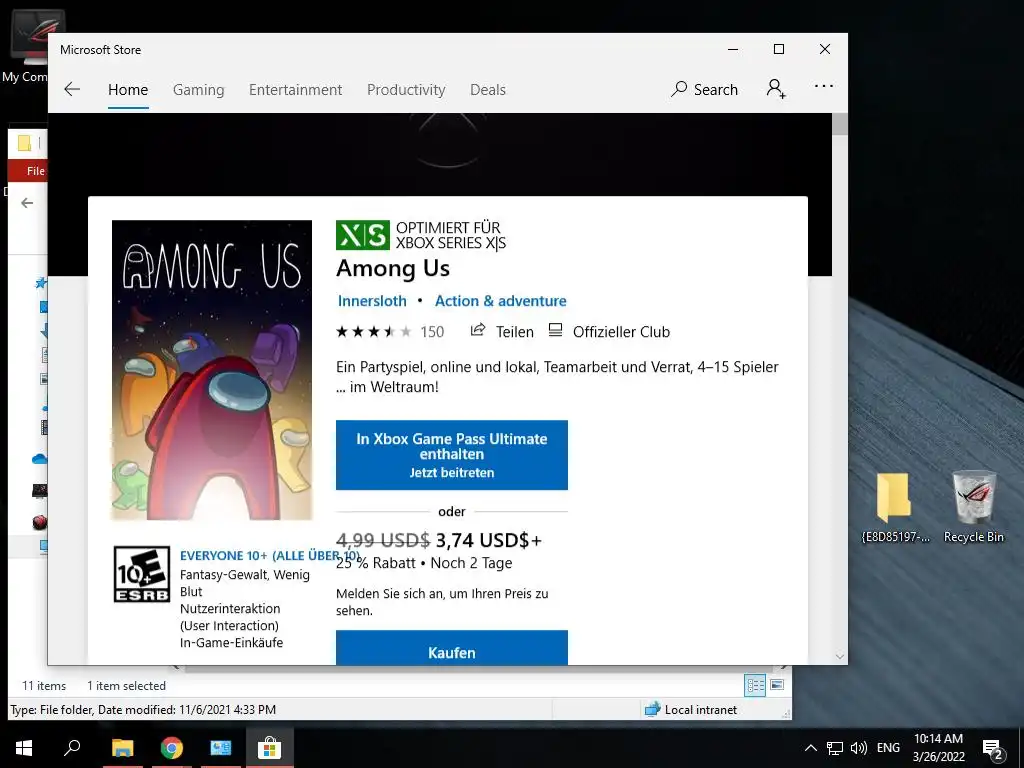Click the back arrow in File Explorer

click(x=27, y=203)
